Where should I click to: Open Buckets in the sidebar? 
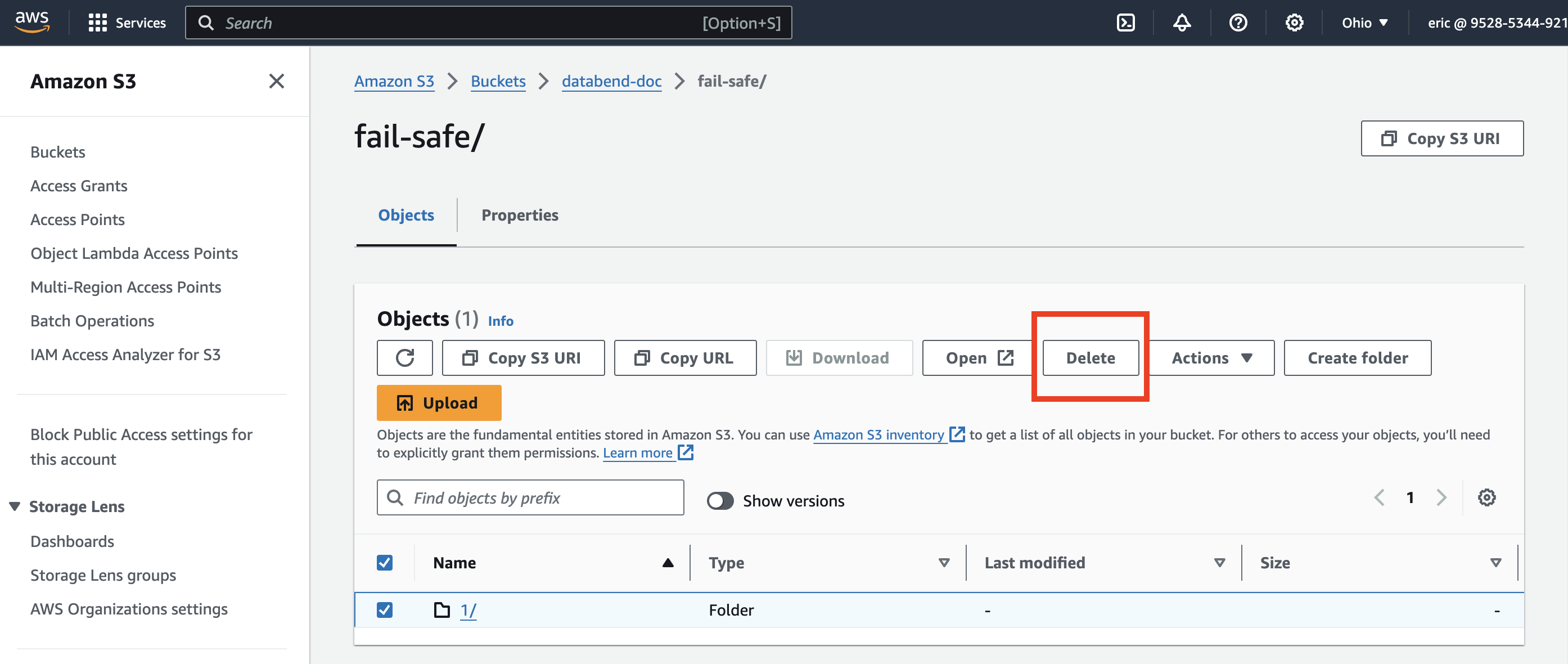coord(58,152)
